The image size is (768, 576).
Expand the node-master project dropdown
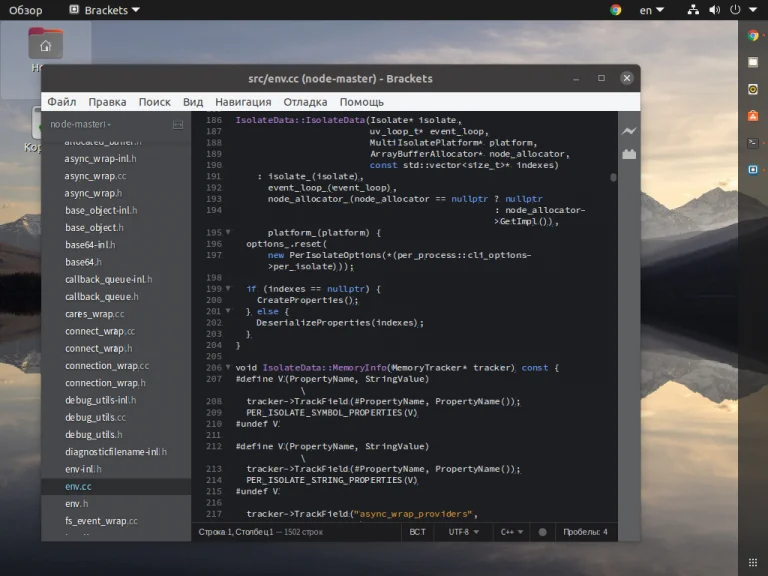pos(80,125)
